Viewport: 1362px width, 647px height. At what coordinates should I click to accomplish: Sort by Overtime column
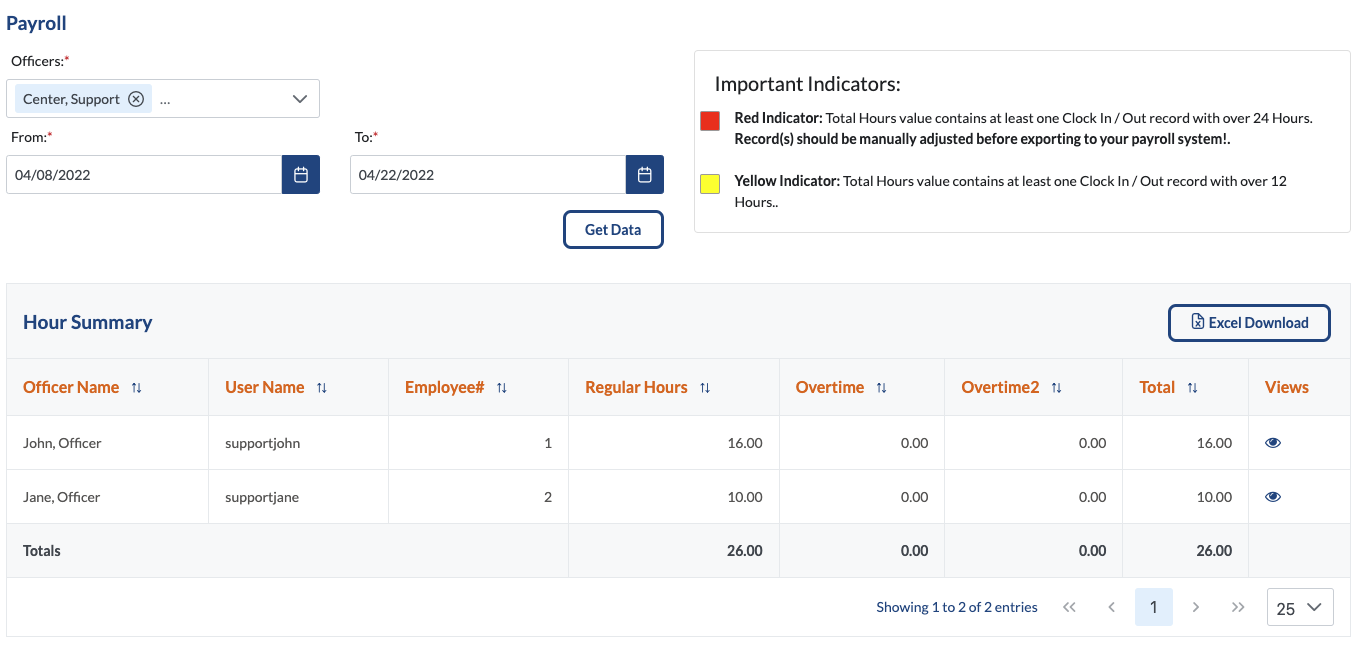[881, 388]
